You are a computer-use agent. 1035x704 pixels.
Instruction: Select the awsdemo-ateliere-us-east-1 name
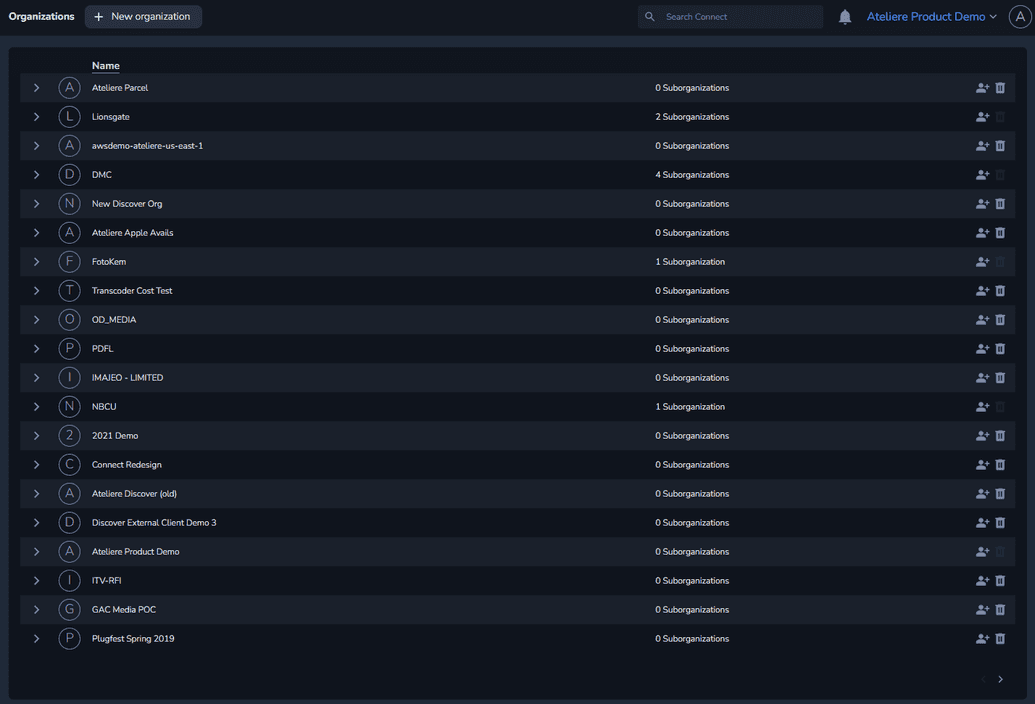pos(147,146)
